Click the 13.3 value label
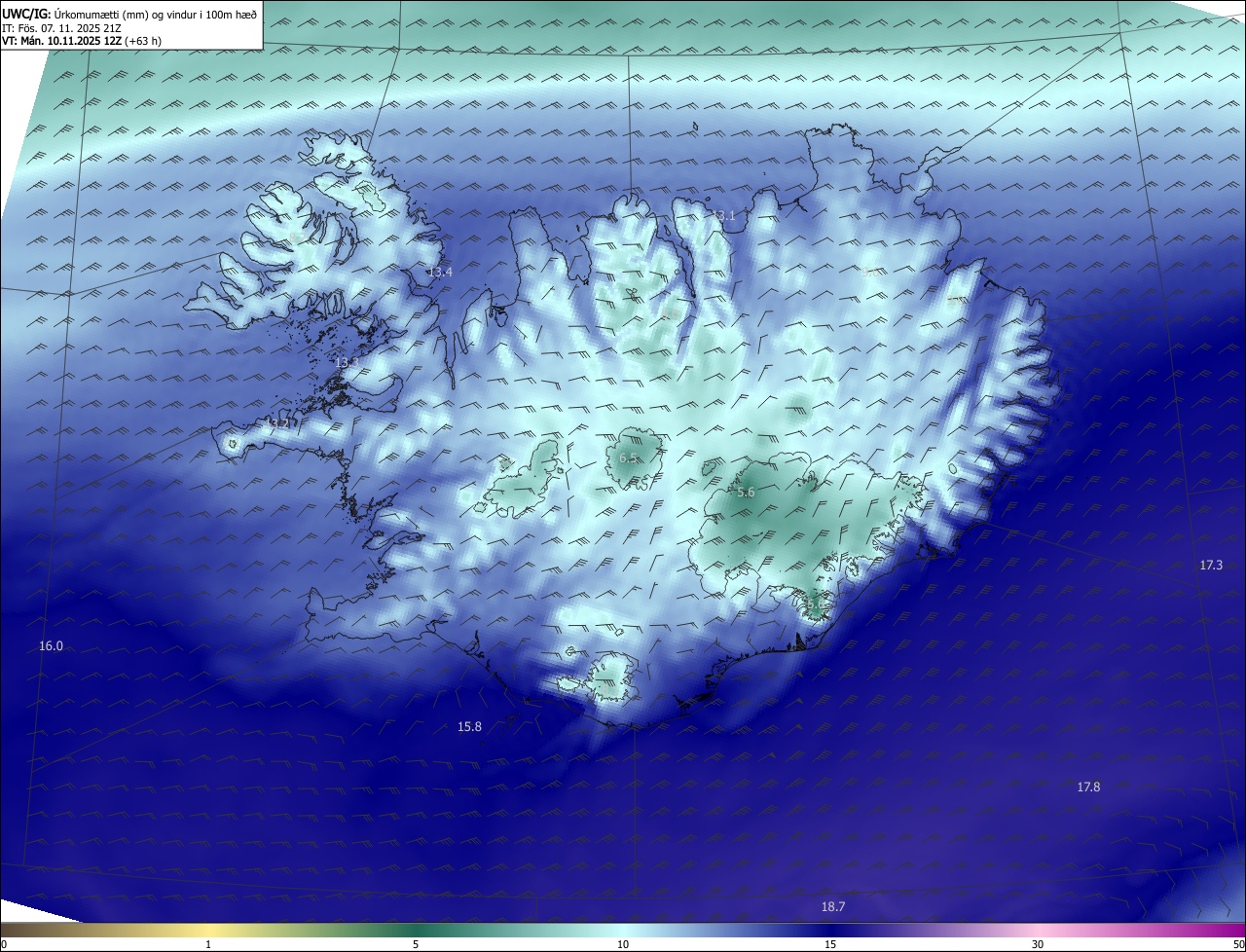The height and width of the screenshot is (952, 1246). click(x=347, y=362)
